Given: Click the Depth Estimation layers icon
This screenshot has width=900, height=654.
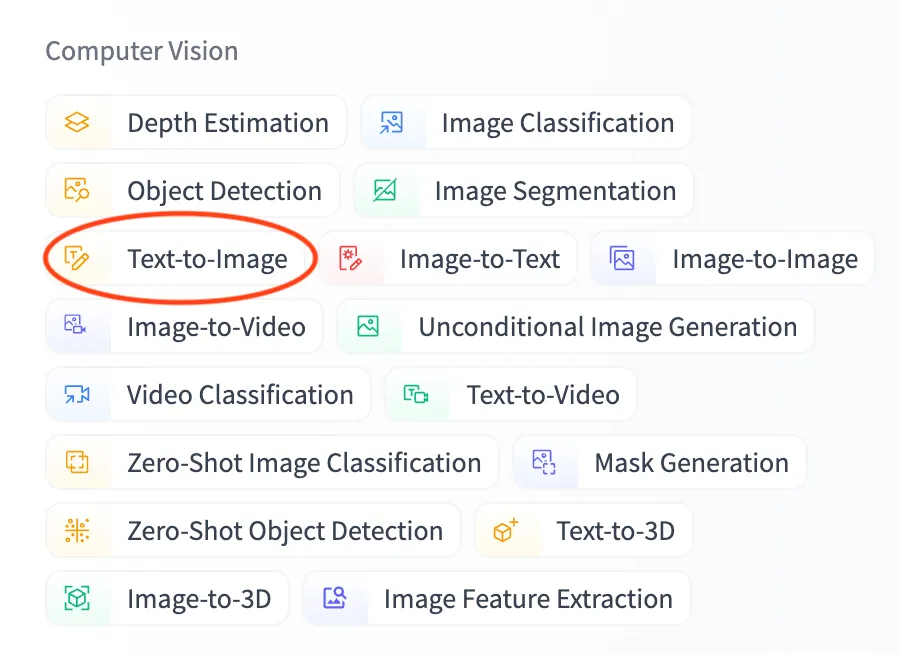Looking at the screenshot, I should pos(77,123).
